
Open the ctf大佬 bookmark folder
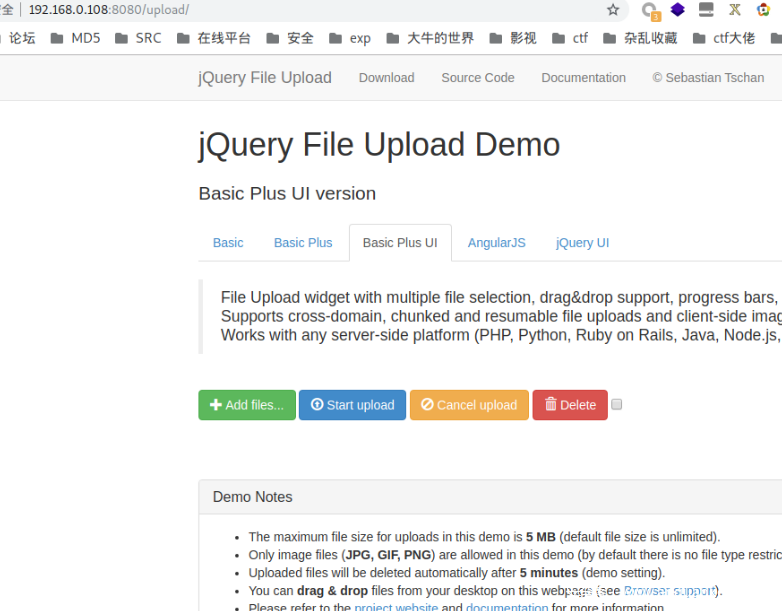tap(724, 38)
